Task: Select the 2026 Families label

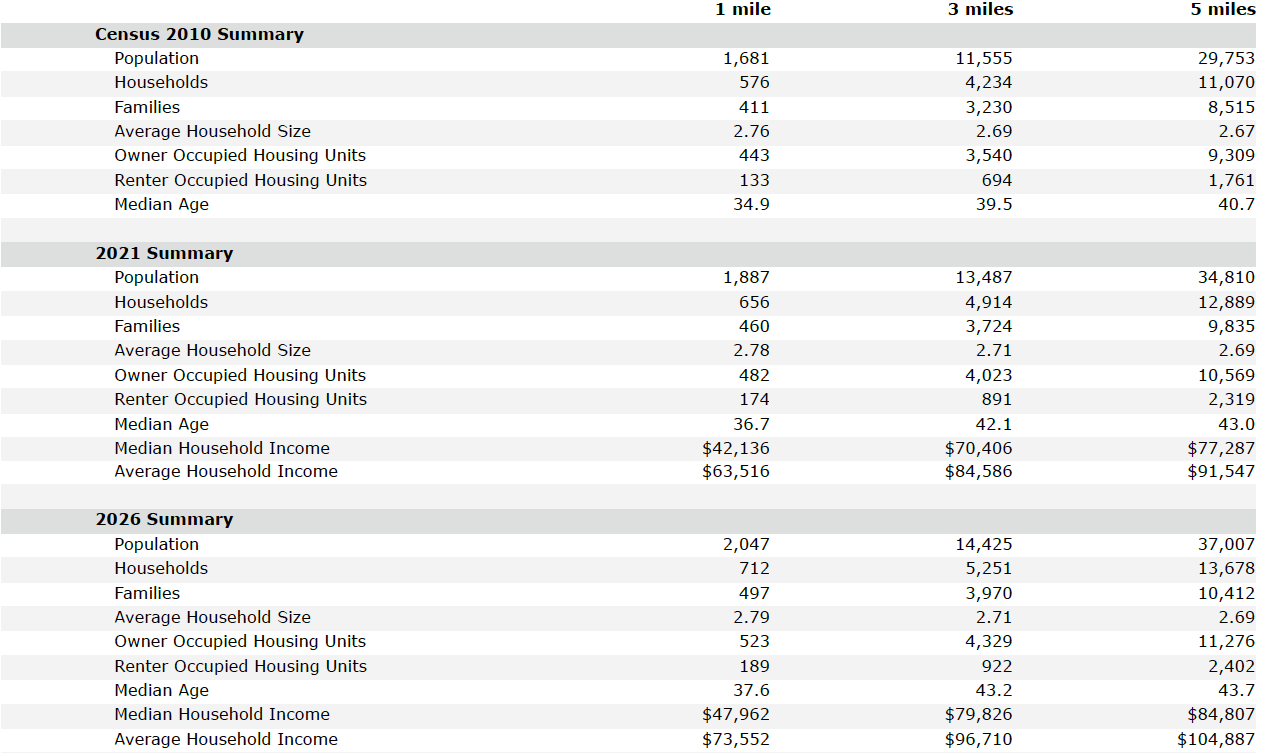Action: 147,593
